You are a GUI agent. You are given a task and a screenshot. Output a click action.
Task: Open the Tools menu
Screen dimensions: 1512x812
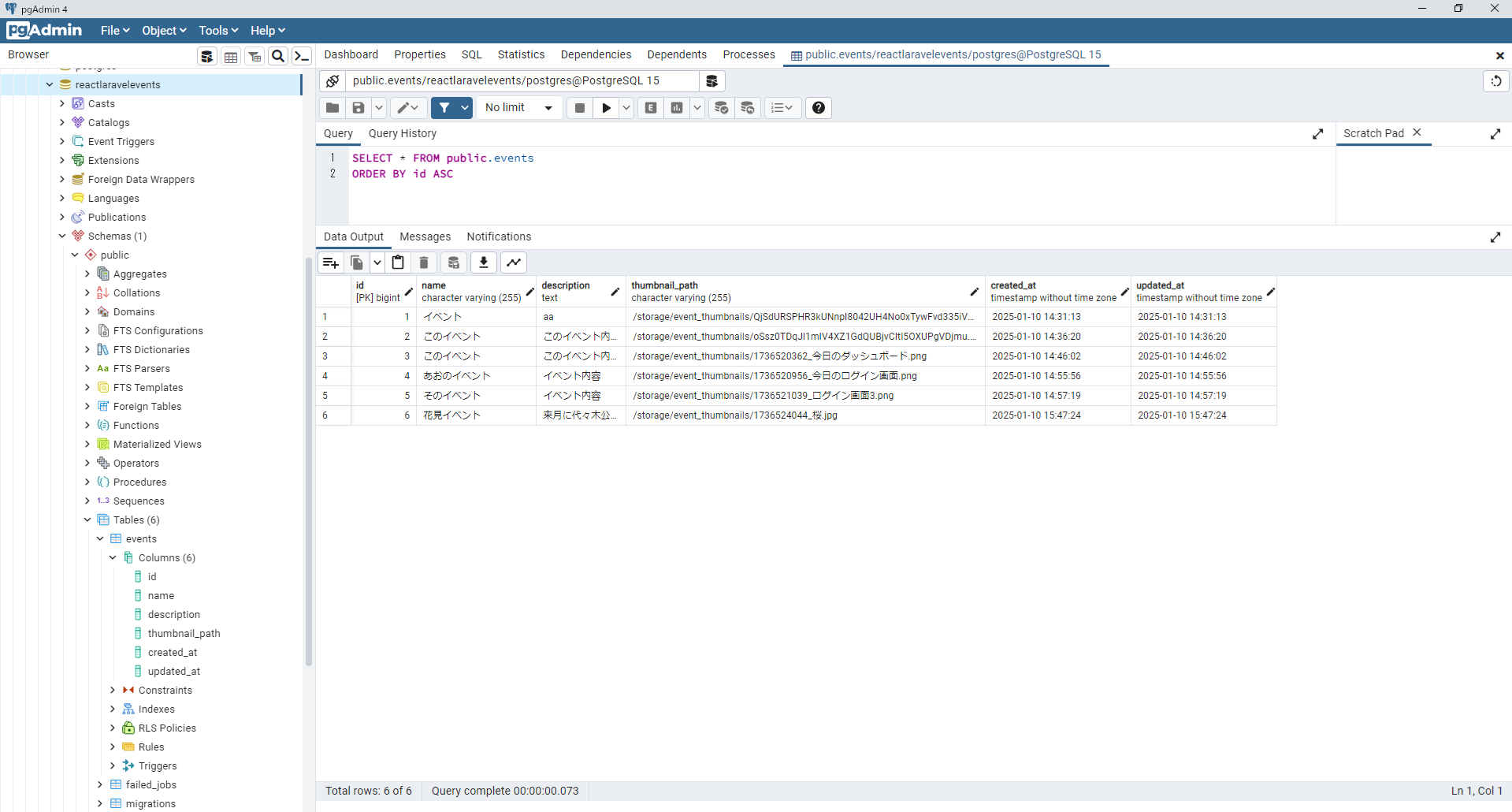pos(218,31)
